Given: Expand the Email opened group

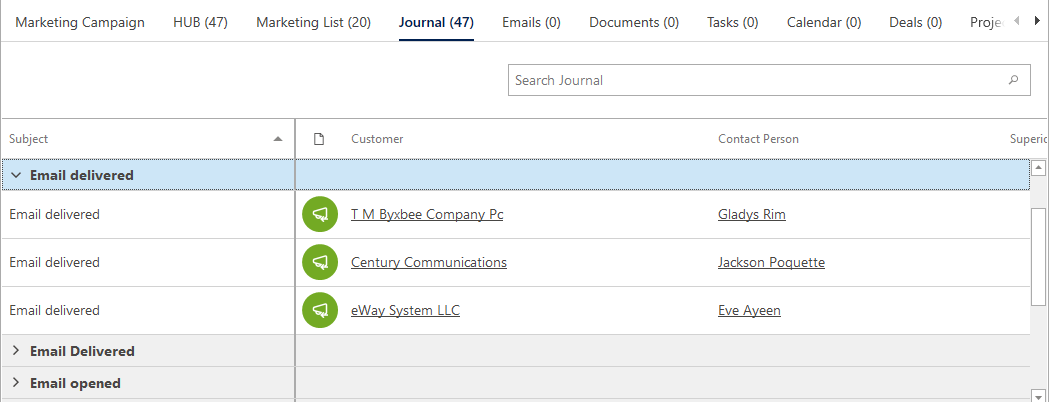Looking at the screenshot, I should click(16, 383).
